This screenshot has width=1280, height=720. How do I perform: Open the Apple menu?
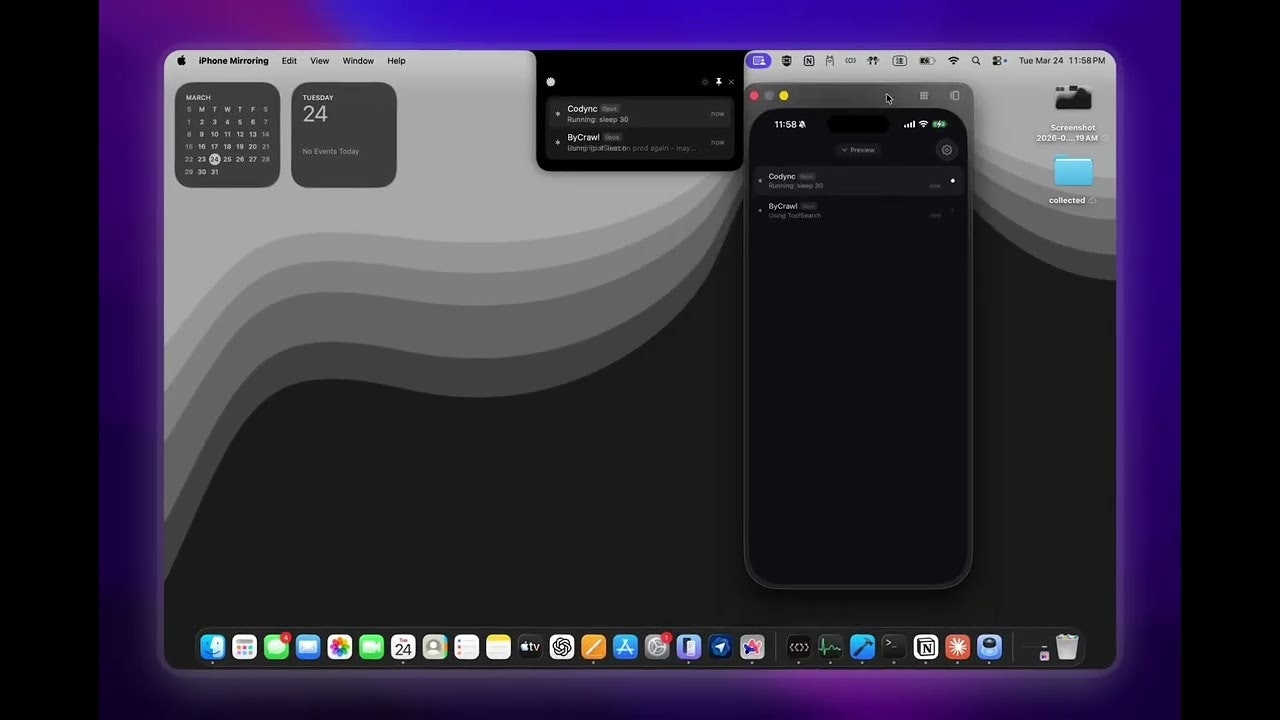[182, 61]
